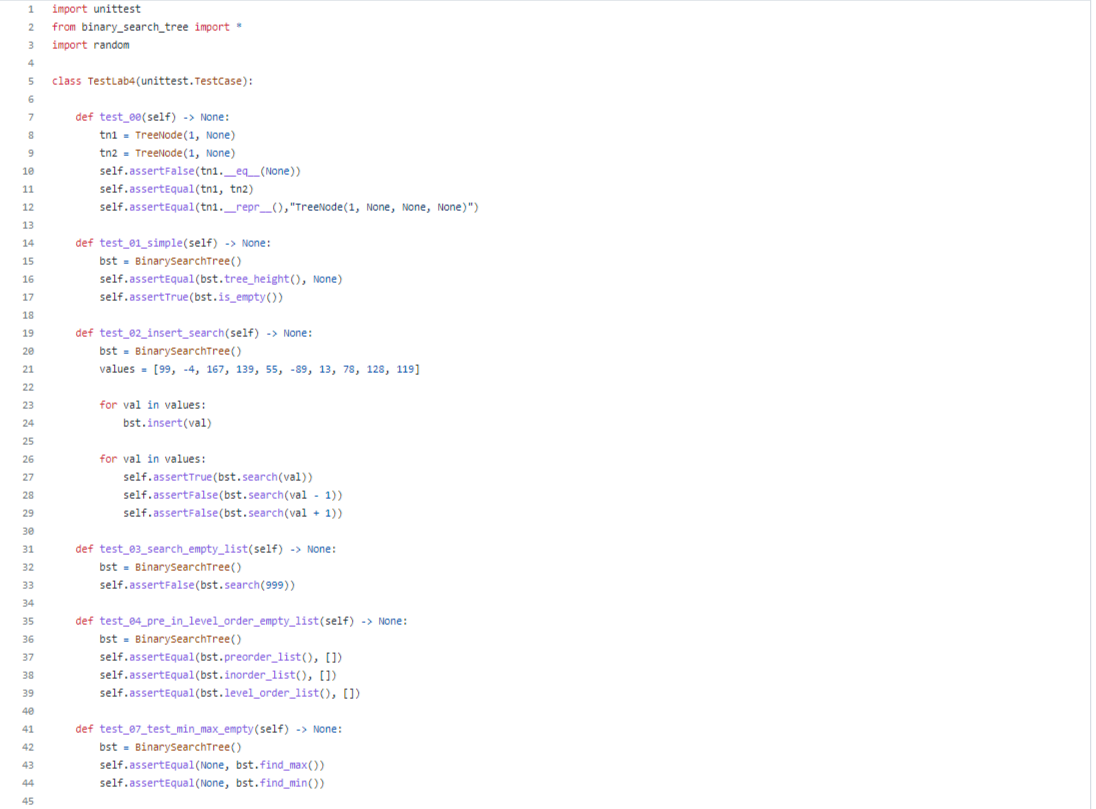The height and width of the screenshot is (809, 1096).
Task: Click line number 1 in the gutter
Action: click(x=31, y=9)
